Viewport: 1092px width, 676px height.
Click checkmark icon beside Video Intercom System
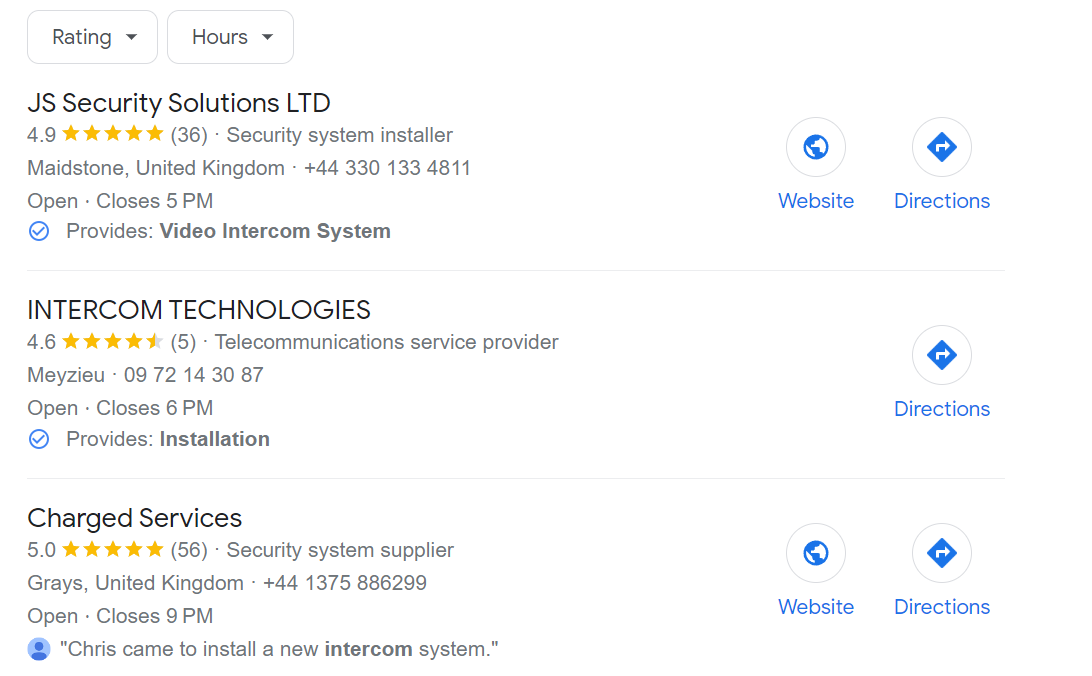(38, 231)
